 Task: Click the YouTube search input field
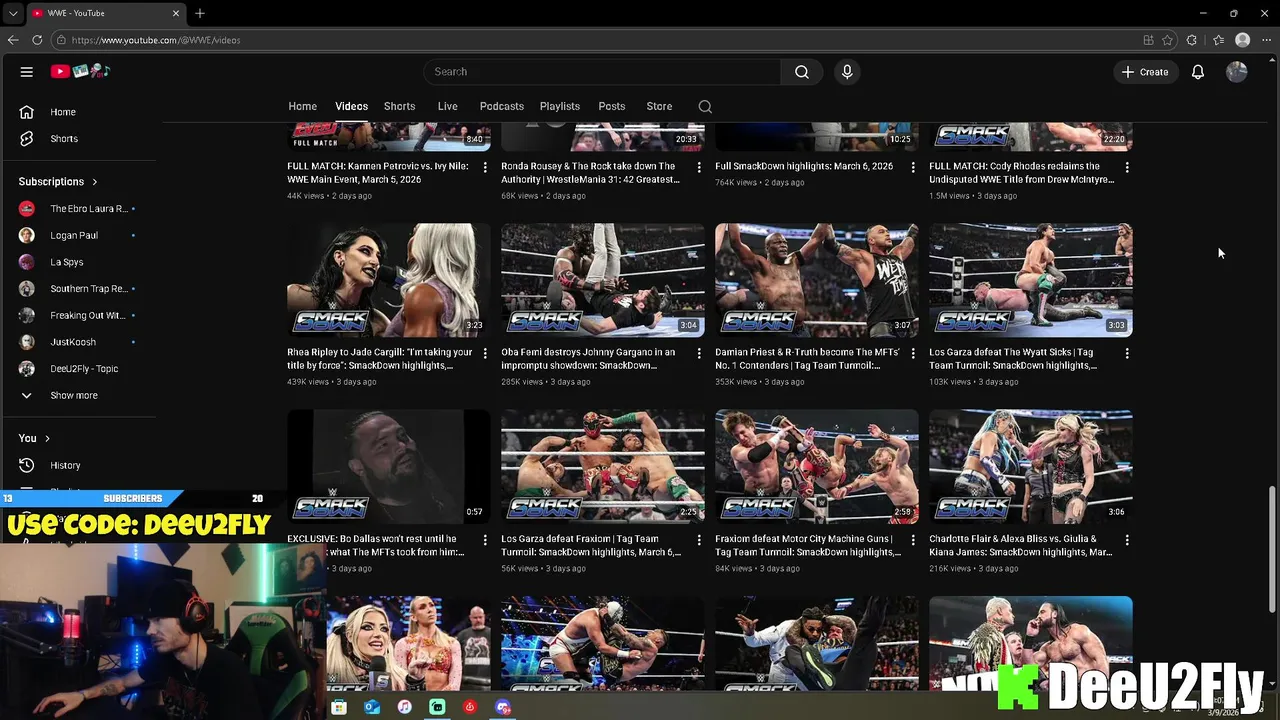602,72
